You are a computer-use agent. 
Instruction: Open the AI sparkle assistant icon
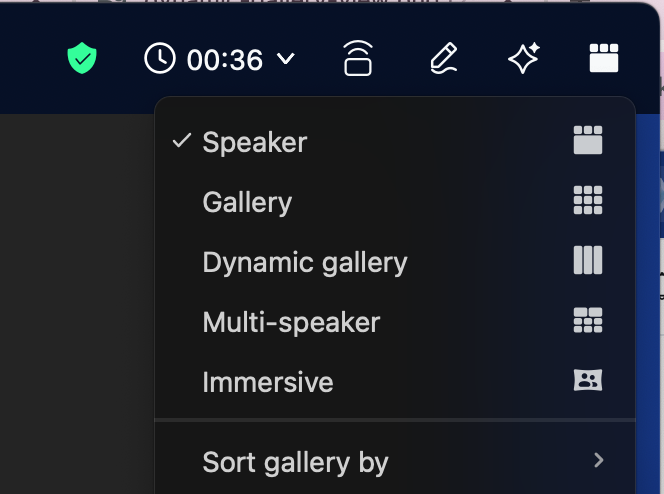pos(523,59)
